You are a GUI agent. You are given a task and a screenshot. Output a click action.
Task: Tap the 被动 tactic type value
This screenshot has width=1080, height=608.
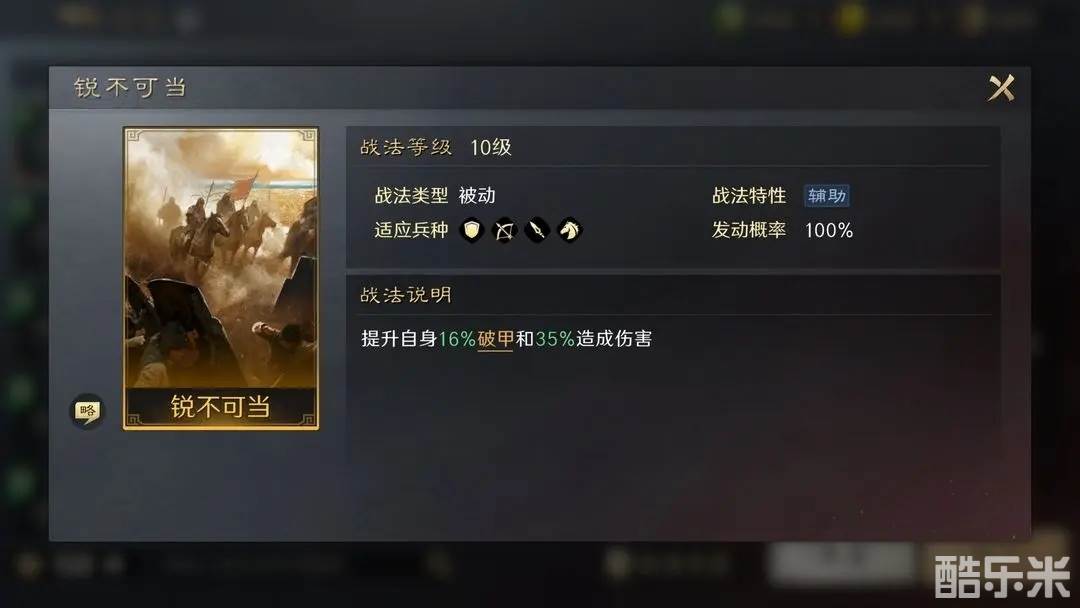point(477,196)
